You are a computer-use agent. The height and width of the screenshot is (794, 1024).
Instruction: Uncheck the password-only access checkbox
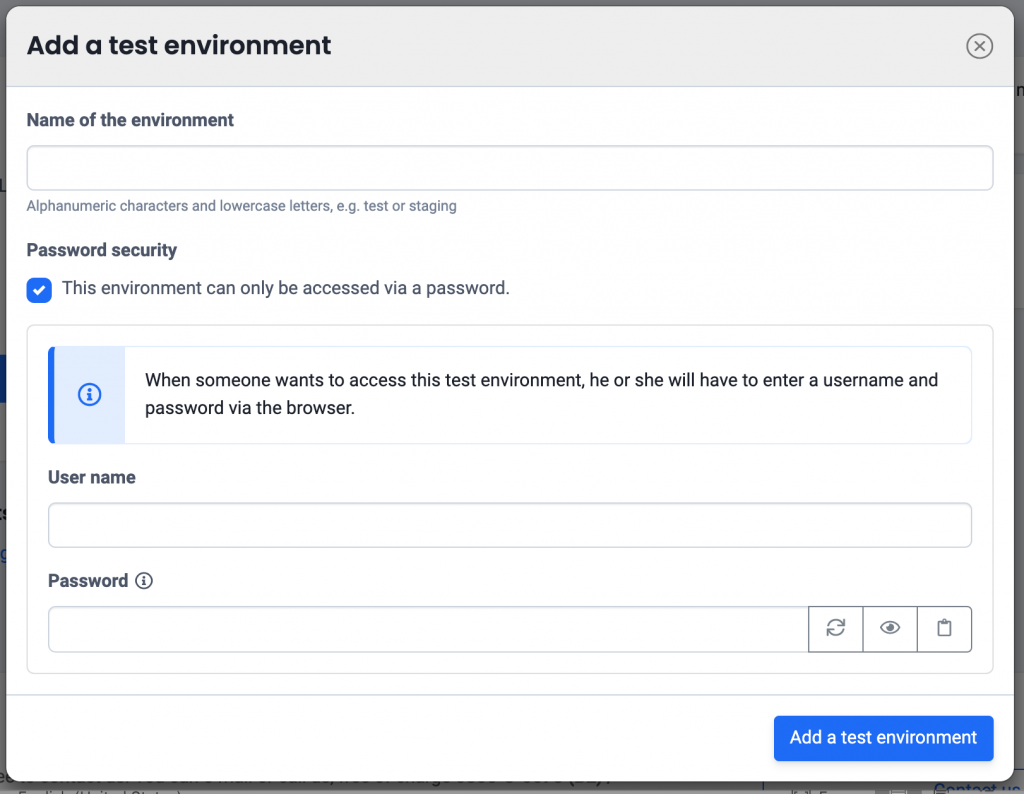tap(39, 290)
